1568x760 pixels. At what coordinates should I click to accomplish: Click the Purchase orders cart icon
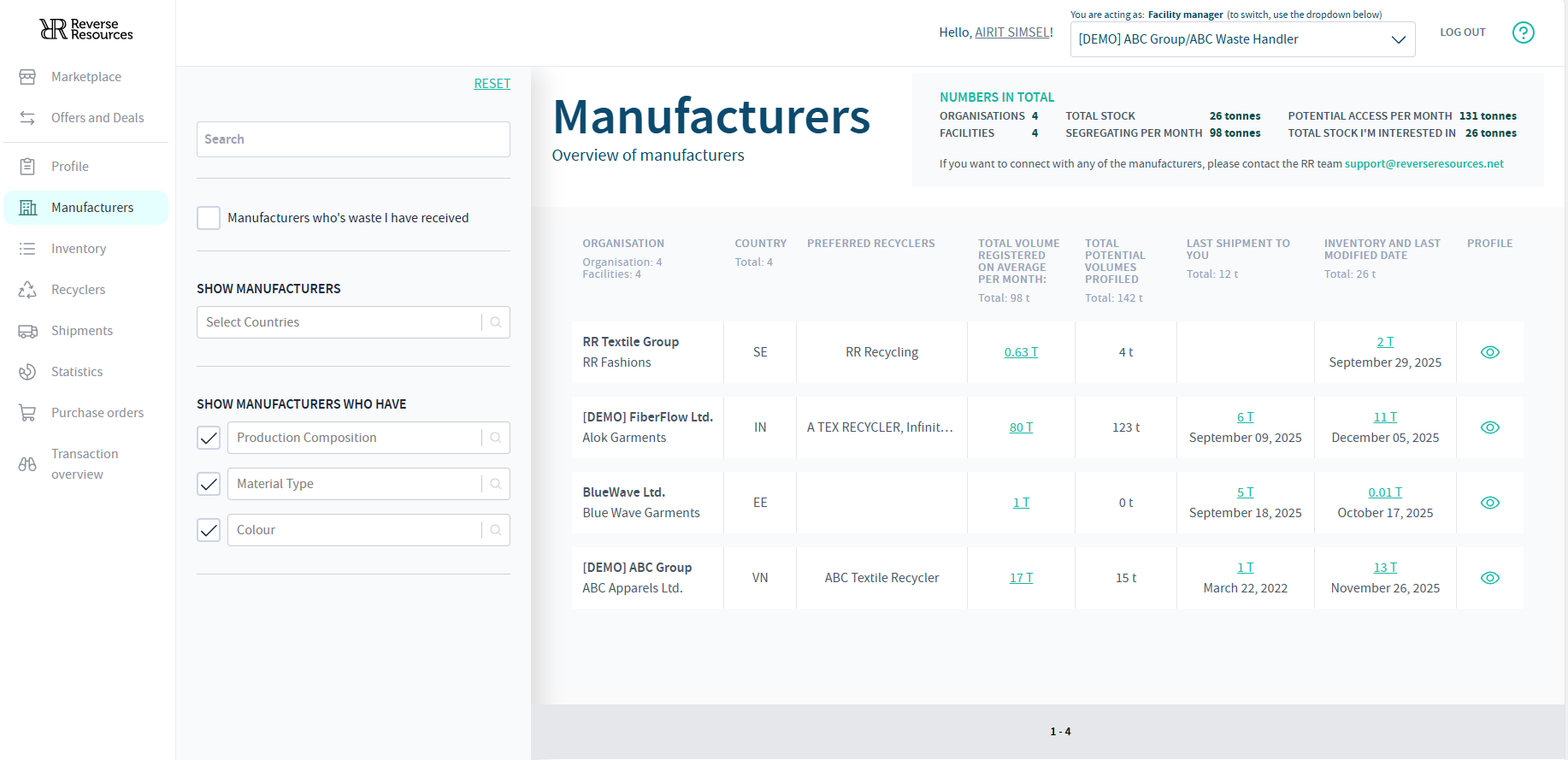(x=27, y=413)
